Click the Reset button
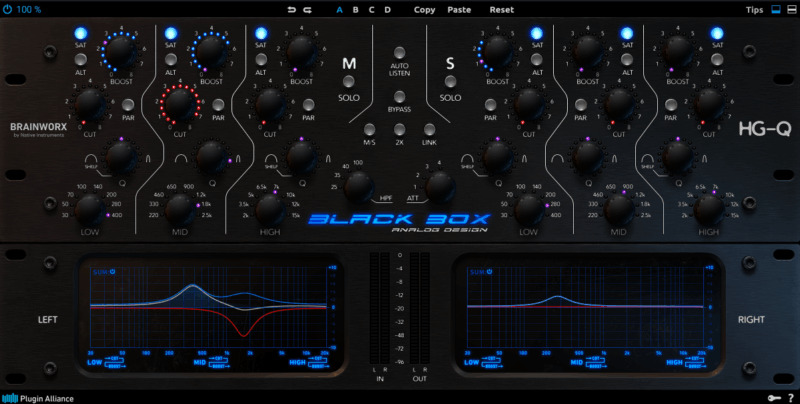The height and width of the screenshot is (404, 800). [x=502, y=10]
